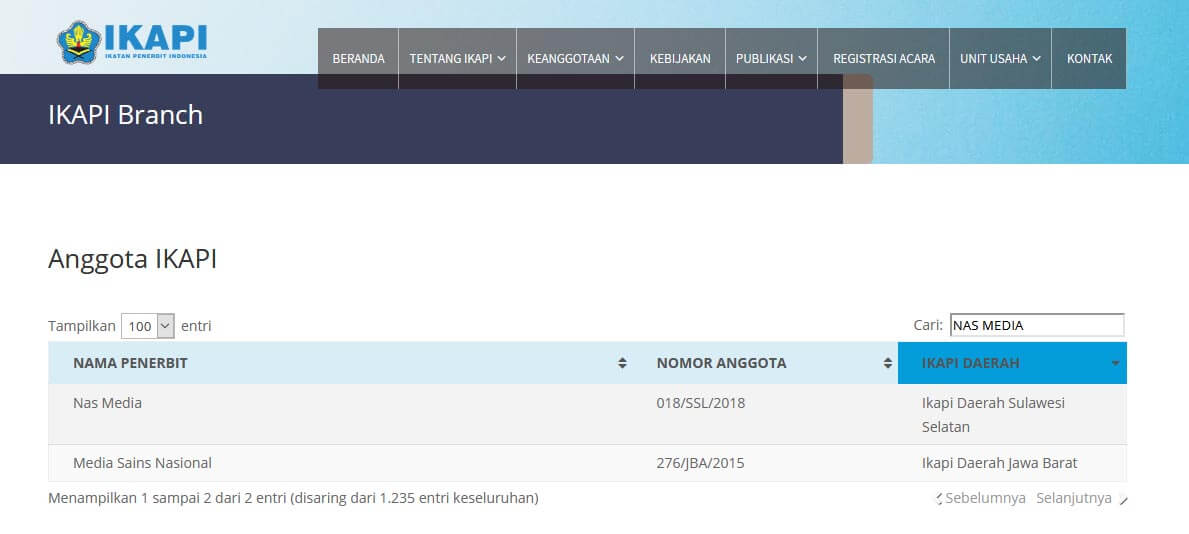Expand the Unit Usaha menu
Screen dimensions: 1189x534
(x=1000, y=59)
